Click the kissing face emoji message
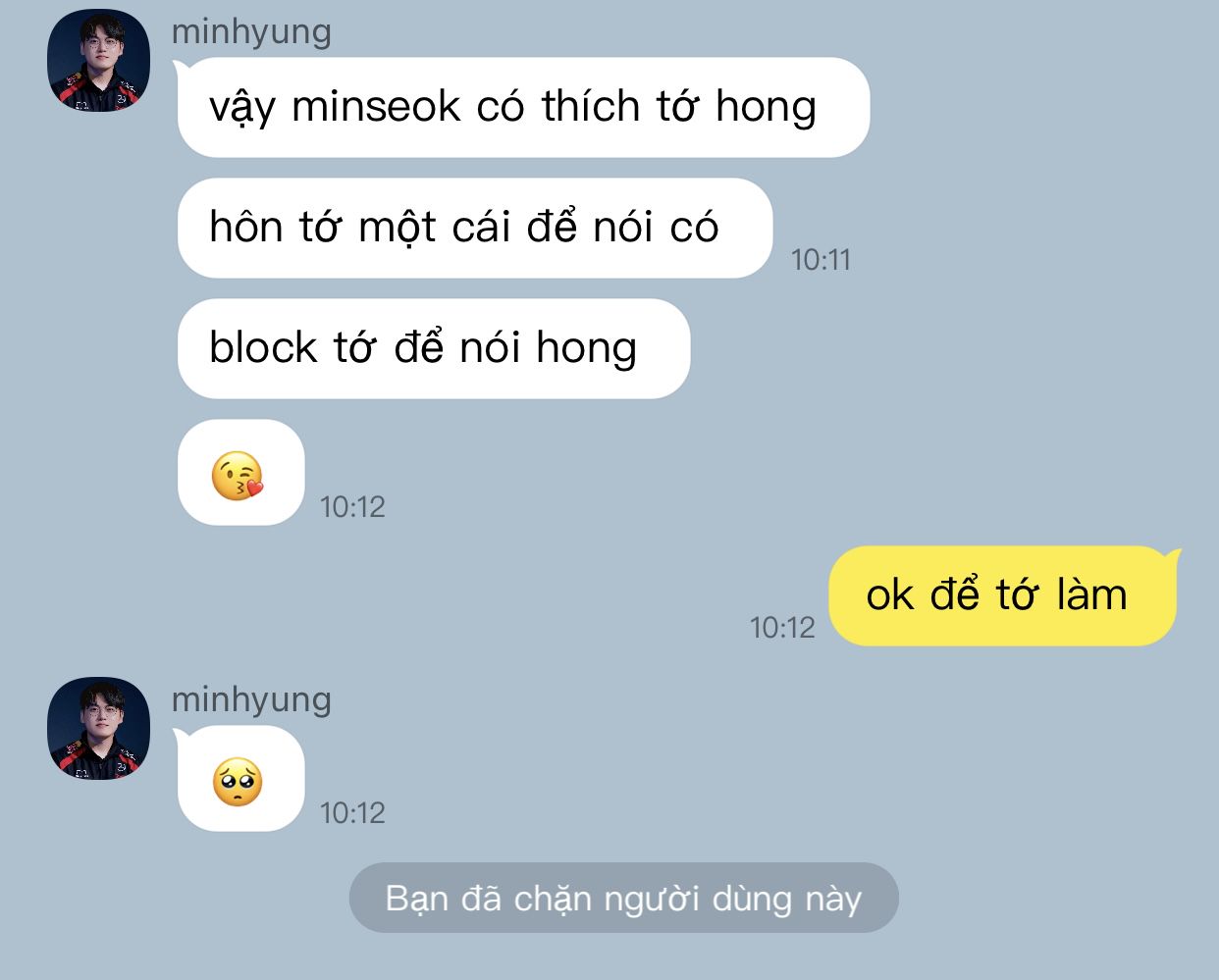The height and width of the screenshot is (980, 1219). (x=240, y=473)
